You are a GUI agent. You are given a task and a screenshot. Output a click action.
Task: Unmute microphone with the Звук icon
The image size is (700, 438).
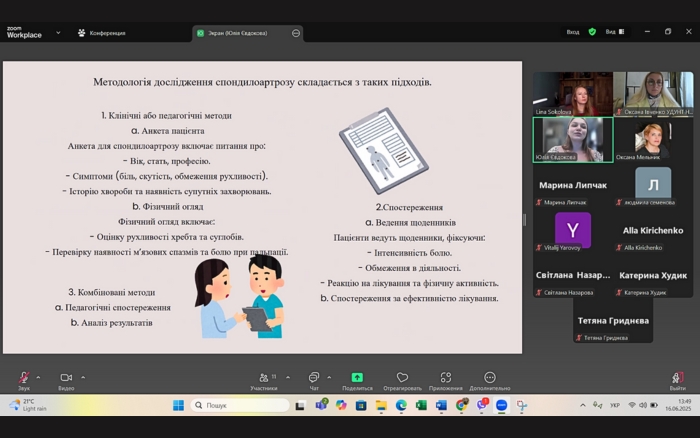coord(23,379)
